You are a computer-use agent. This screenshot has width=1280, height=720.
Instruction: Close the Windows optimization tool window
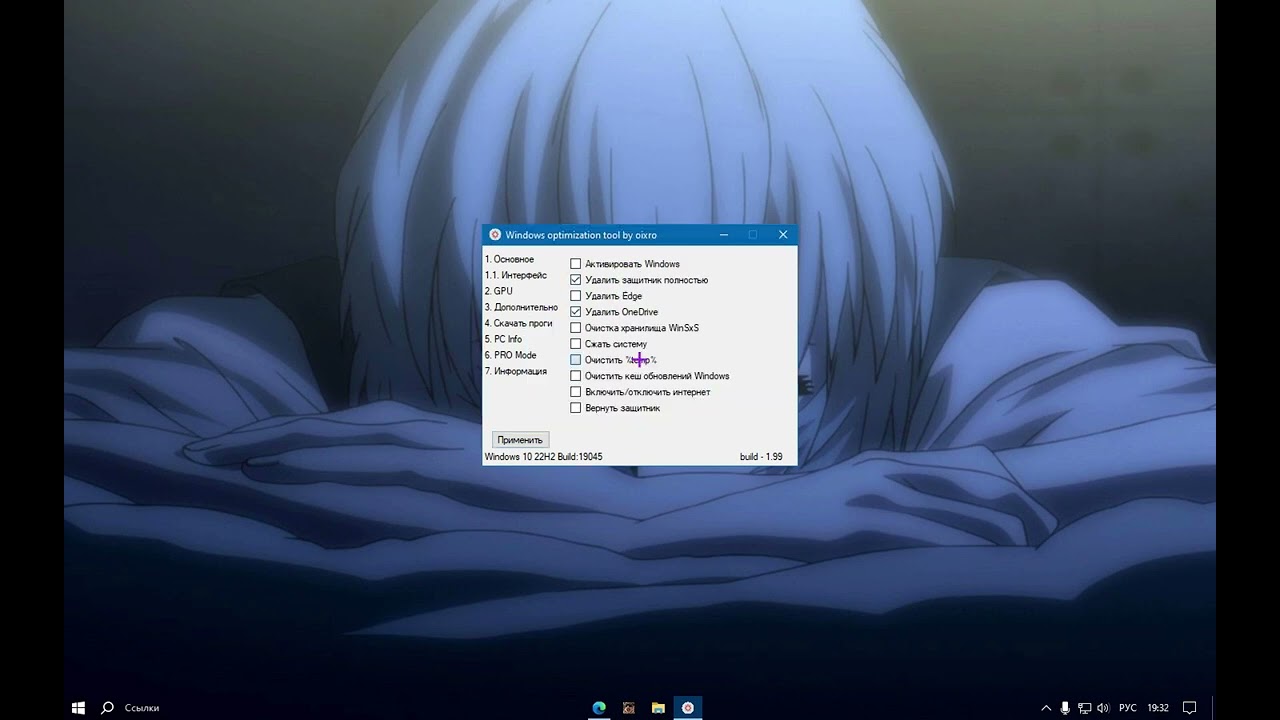(783, 235)
